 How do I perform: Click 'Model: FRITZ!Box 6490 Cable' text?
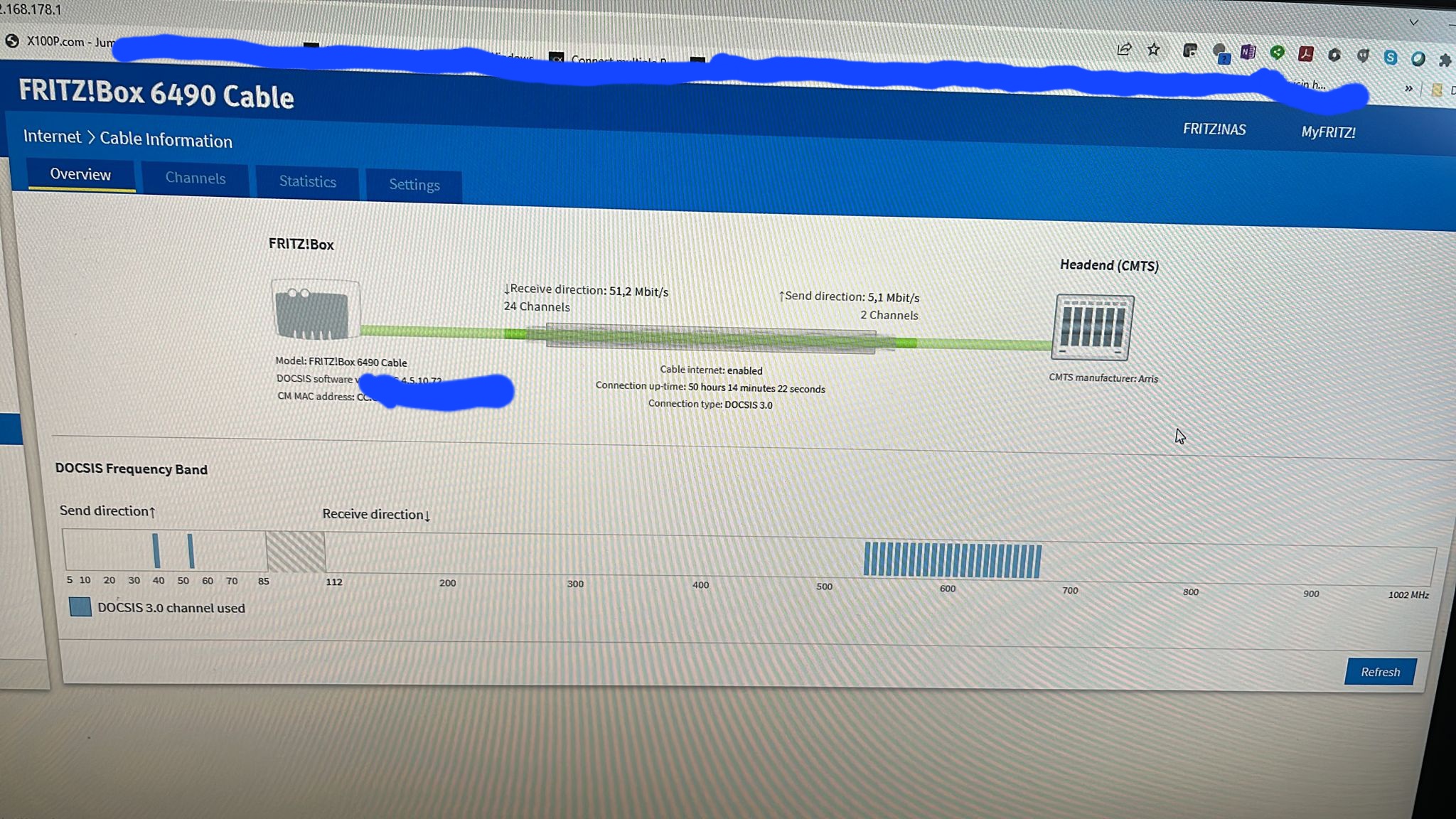[x=341, y=362]
